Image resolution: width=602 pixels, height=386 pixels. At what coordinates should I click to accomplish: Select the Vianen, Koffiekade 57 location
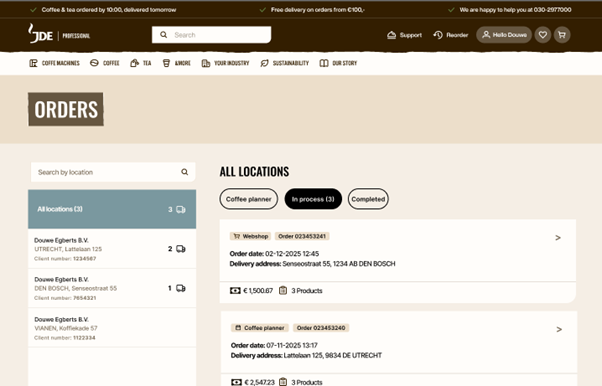point(112,328)
